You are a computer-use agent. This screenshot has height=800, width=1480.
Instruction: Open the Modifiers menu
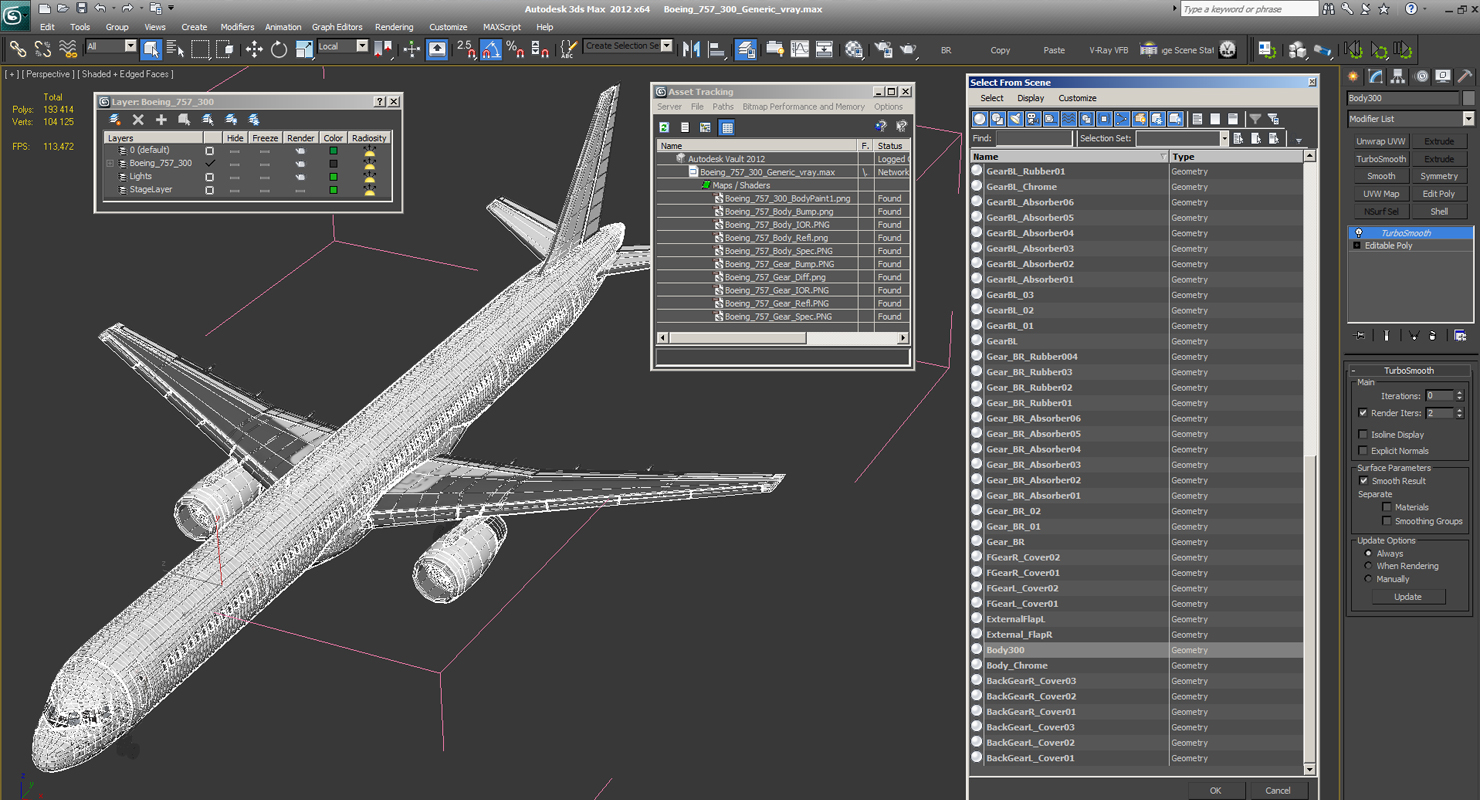click(237, 27)
